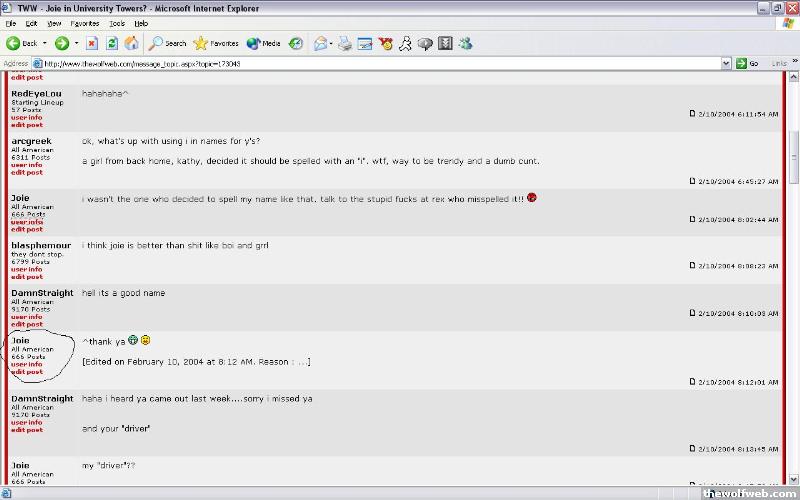Open user info link under arcgreek
This screenshot has width=800, height=500.
coord(26,165)
